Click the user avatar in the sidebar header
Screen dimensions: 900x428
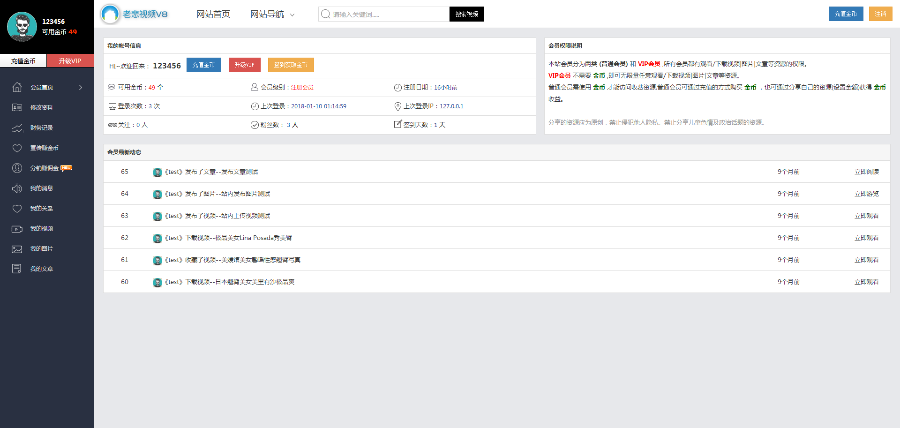click(21, 26)
